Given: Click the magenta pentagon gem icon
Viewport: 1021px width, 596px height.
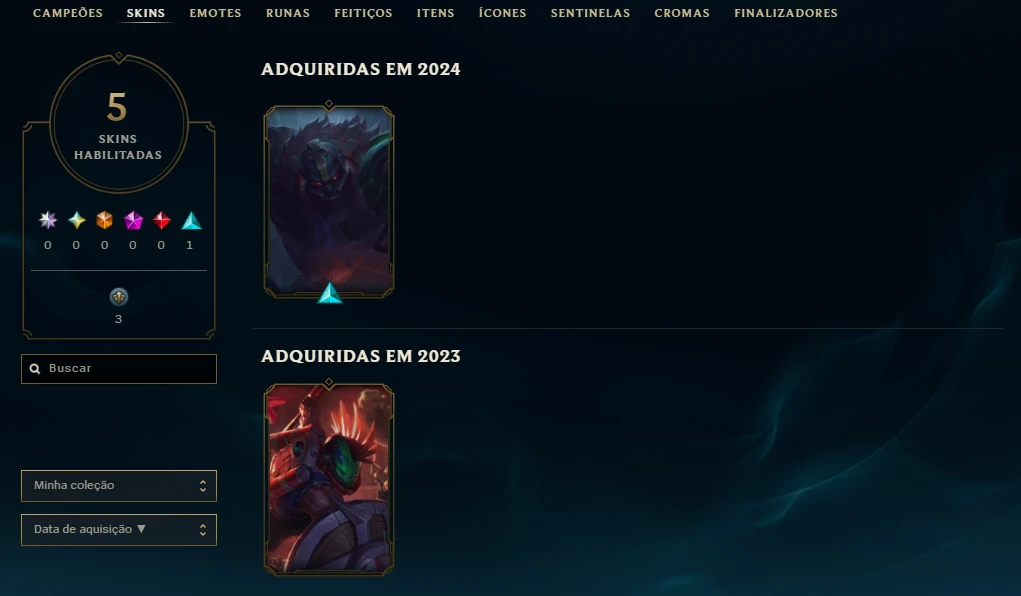Looking at the screenshot, I should pos(133,220).
